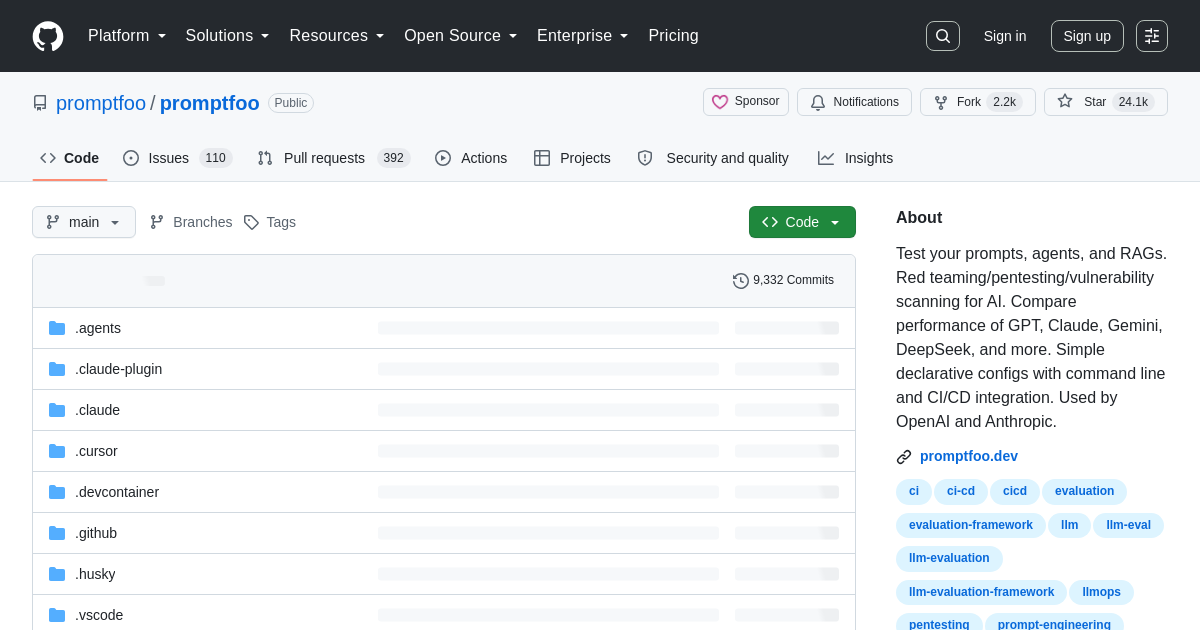Click the Sponsor heart icon
The image size is (1200, 630).
[720, 102]
